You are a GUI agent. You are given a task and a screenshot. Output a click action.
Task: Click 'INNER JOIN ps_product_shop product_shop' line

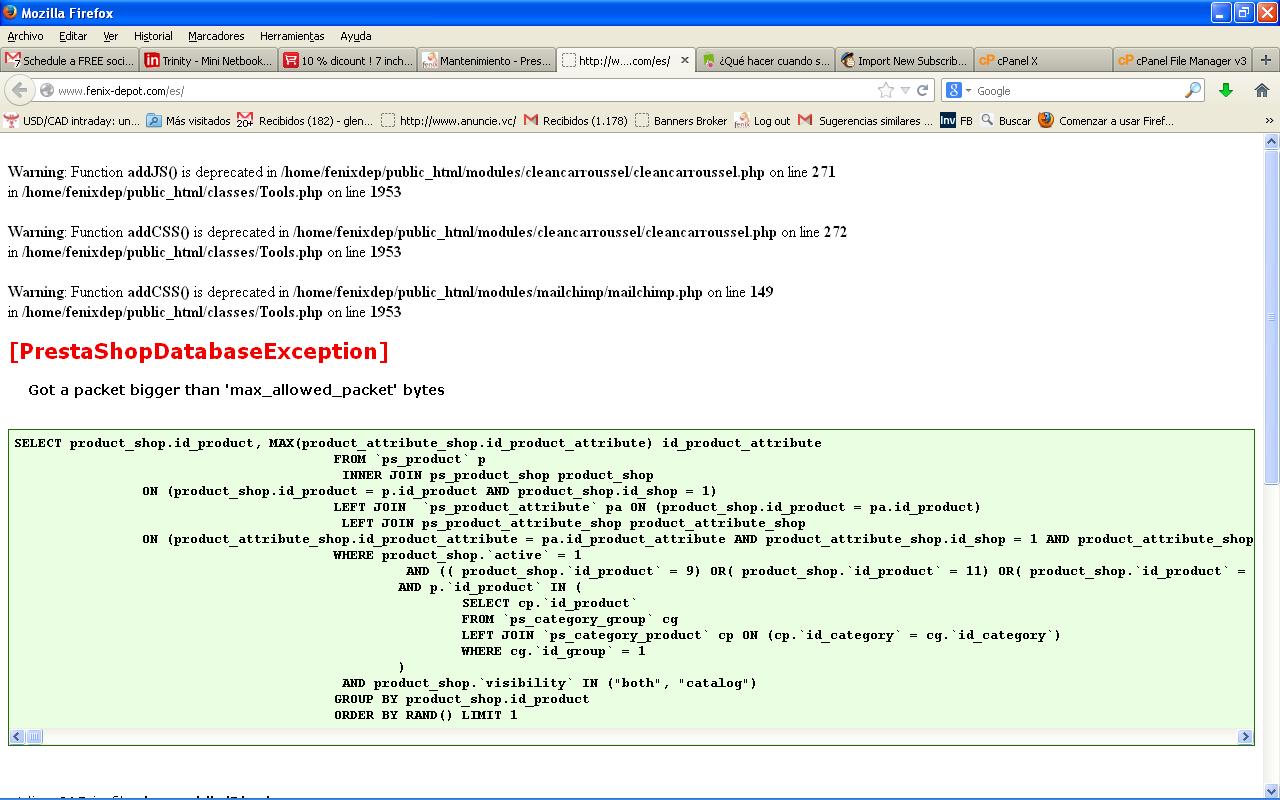tap(497, 475)
